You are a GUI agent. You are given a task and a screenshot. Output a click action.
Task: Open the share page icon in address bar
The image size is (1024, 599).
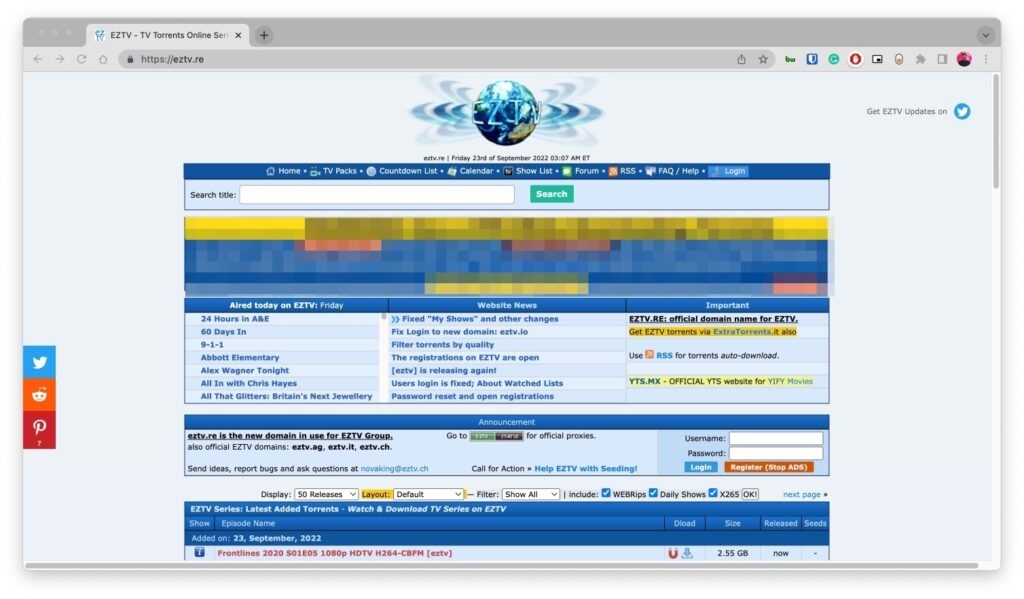point(741,59)
